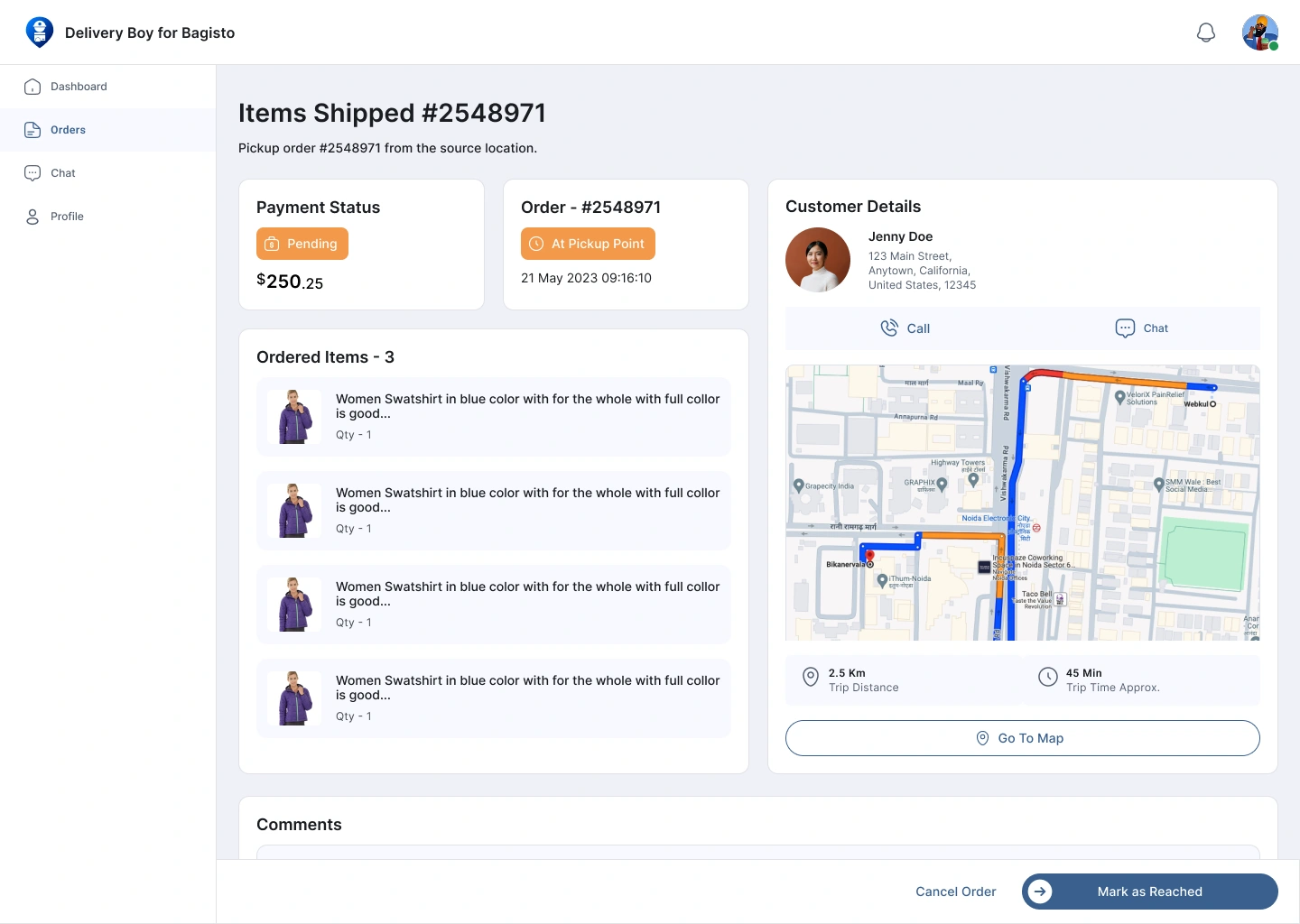Click the Customer Details heading
1300x924 pixels.
point(853,207)
